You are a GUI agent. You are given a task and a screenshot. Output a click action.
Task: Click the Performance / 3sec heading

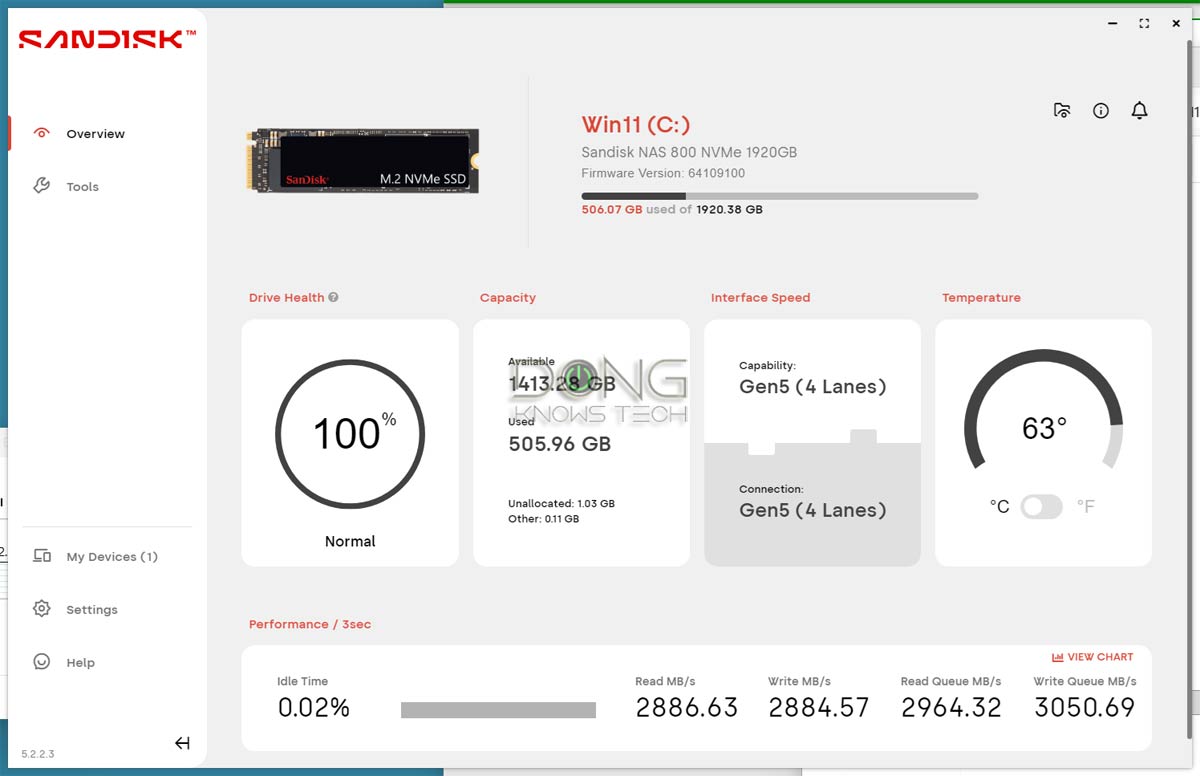(x=310, y=624)
